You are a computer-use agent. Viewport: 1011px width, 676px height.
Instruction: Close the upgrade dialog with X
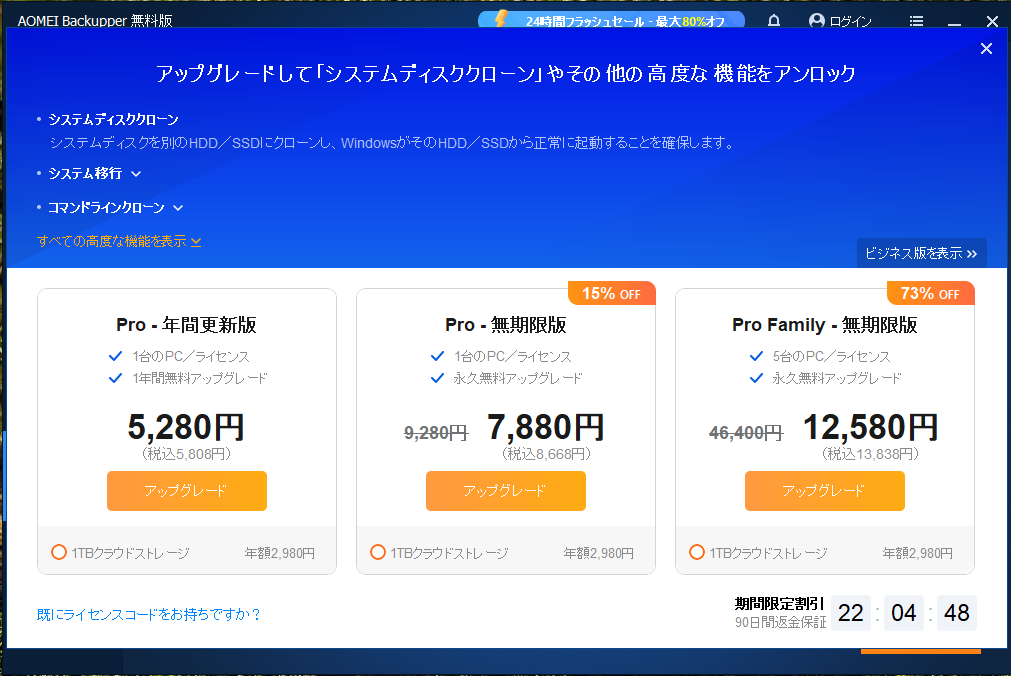point(986,48)
